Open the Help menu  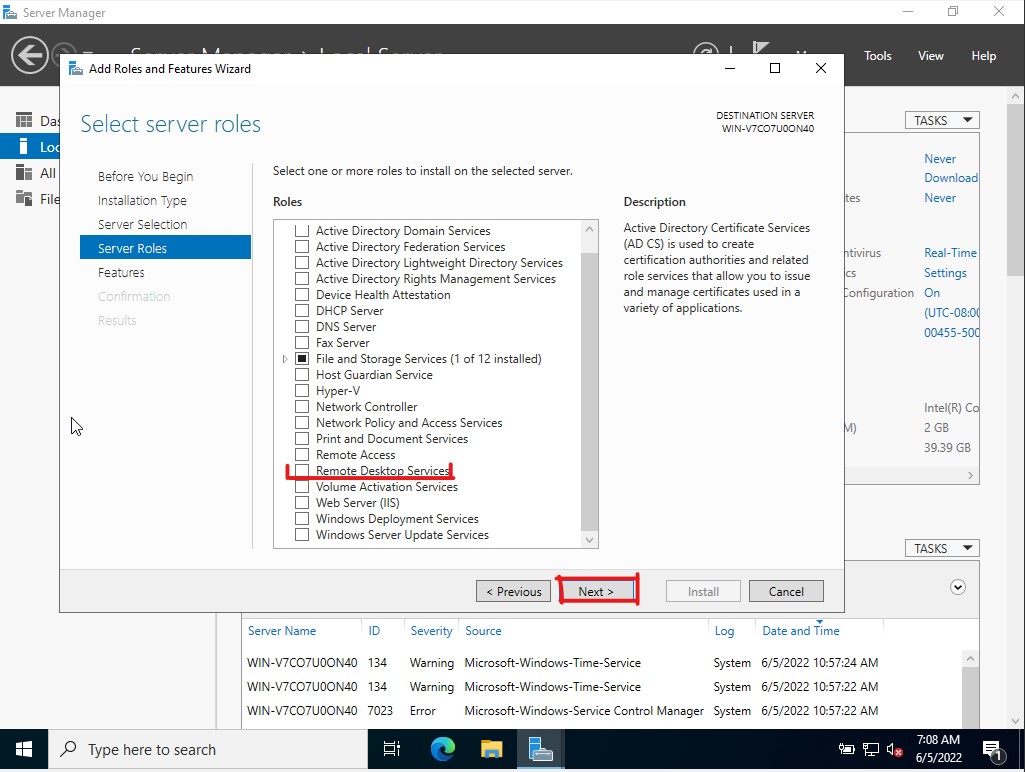983,56
